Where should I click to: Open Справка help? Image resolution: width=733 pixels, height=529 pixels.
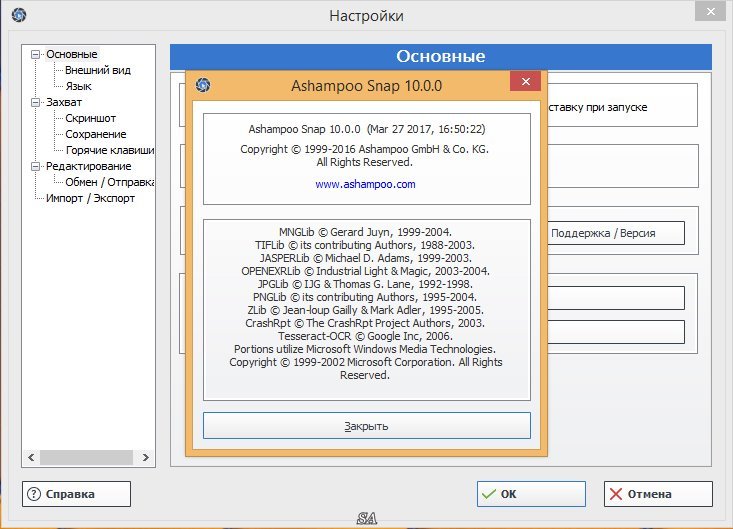[76, 494]
